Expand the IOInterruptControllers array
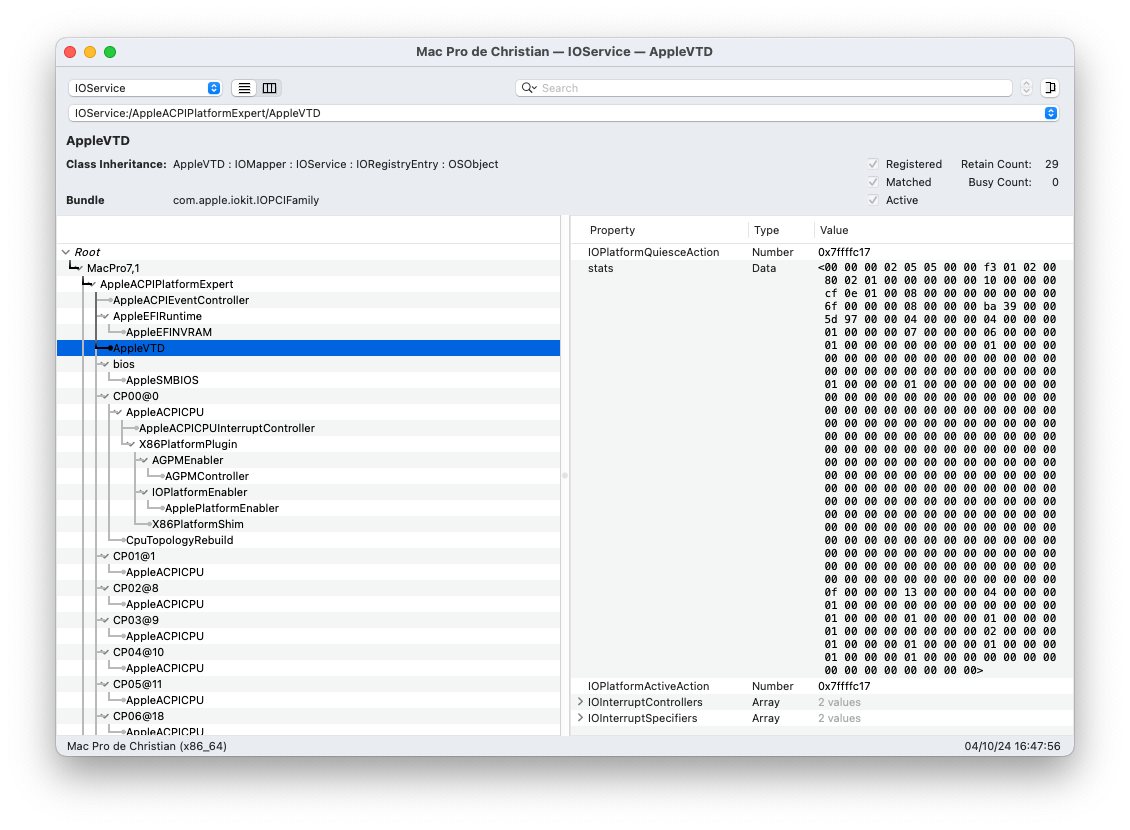This screenshot has height=830, width=1130. pos(580,702)
